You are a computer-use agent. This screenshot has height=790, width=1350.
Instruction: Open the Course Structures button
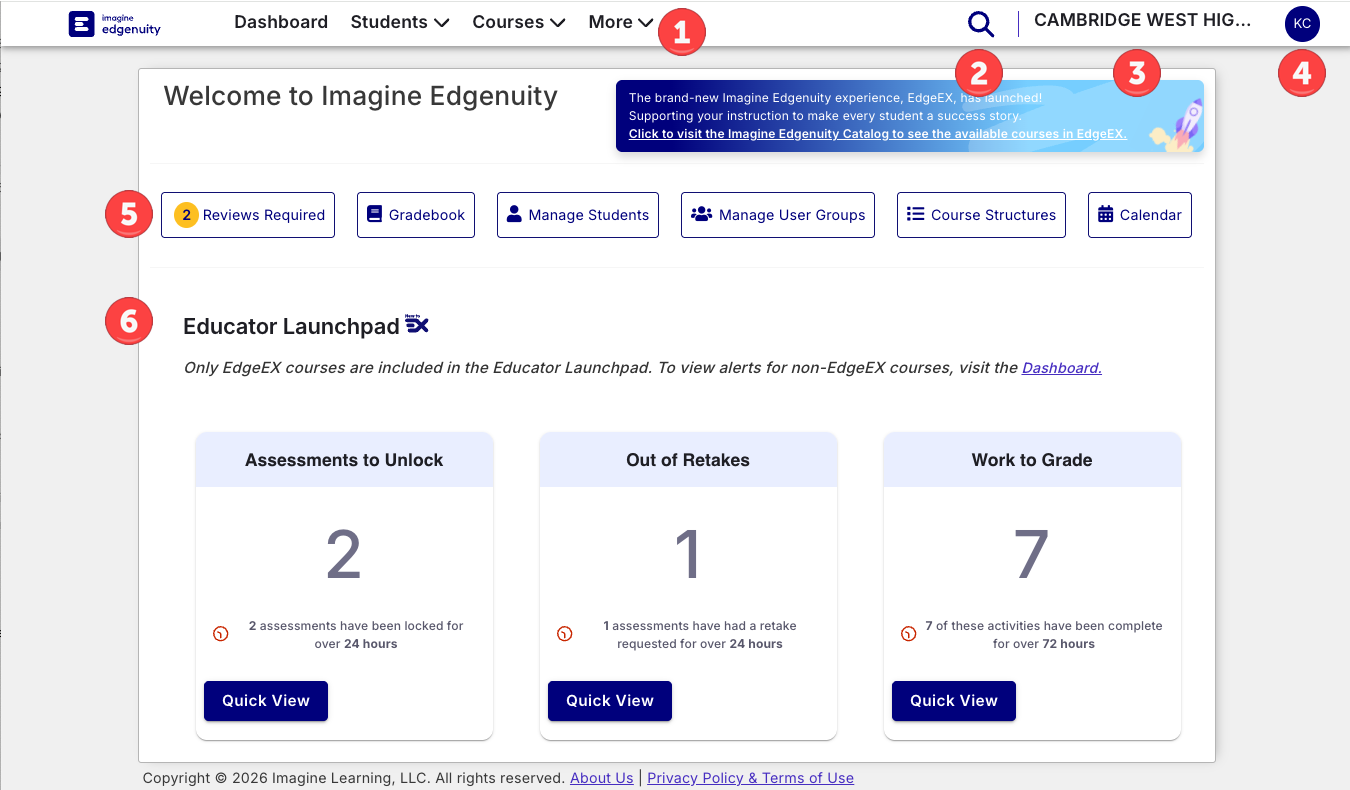(x=981, y=215)
